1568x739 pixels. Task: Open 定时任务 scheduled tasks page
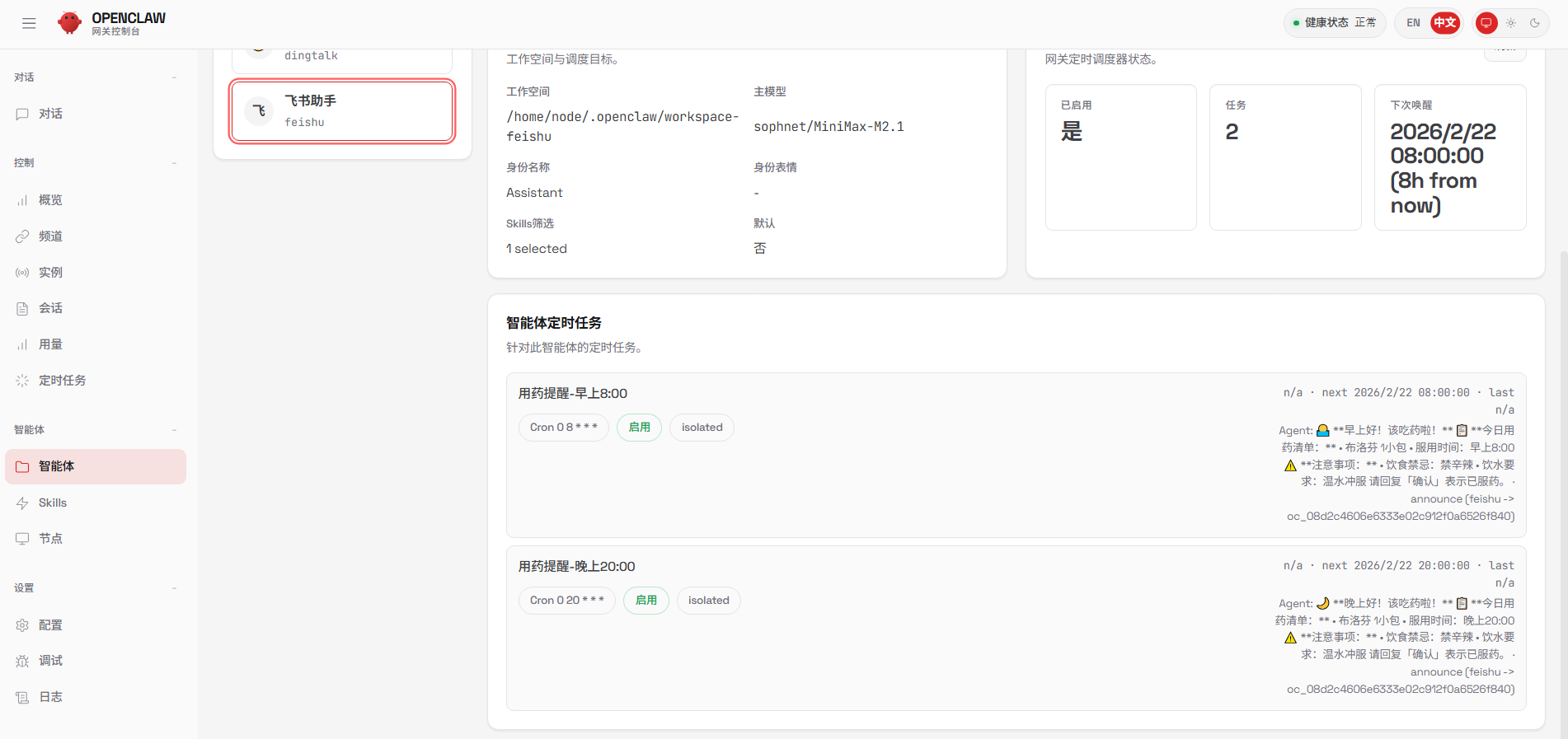[62, 381]
